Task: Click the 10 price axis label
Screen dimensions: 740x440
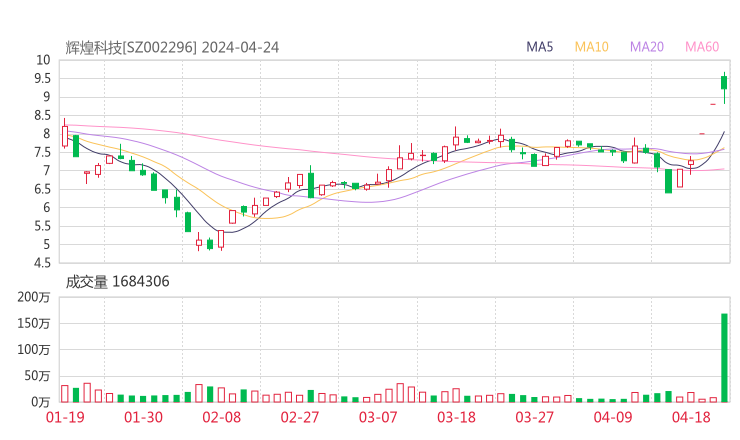Action: coord(43,60)
